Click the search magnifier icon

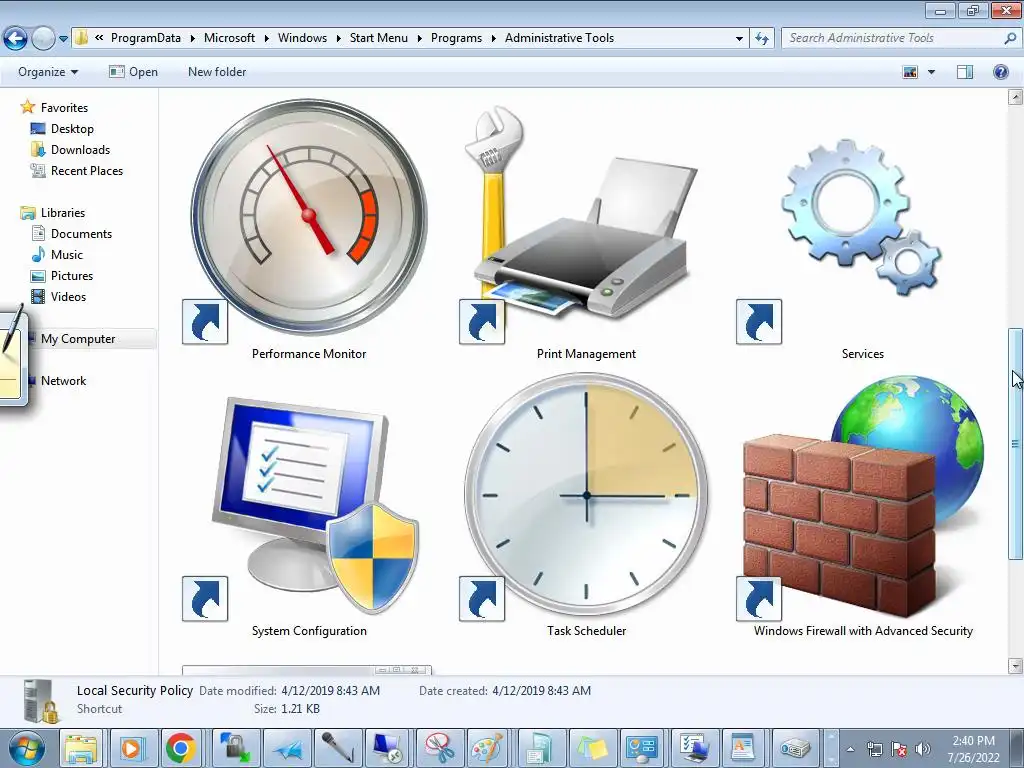pos(1009,38)
